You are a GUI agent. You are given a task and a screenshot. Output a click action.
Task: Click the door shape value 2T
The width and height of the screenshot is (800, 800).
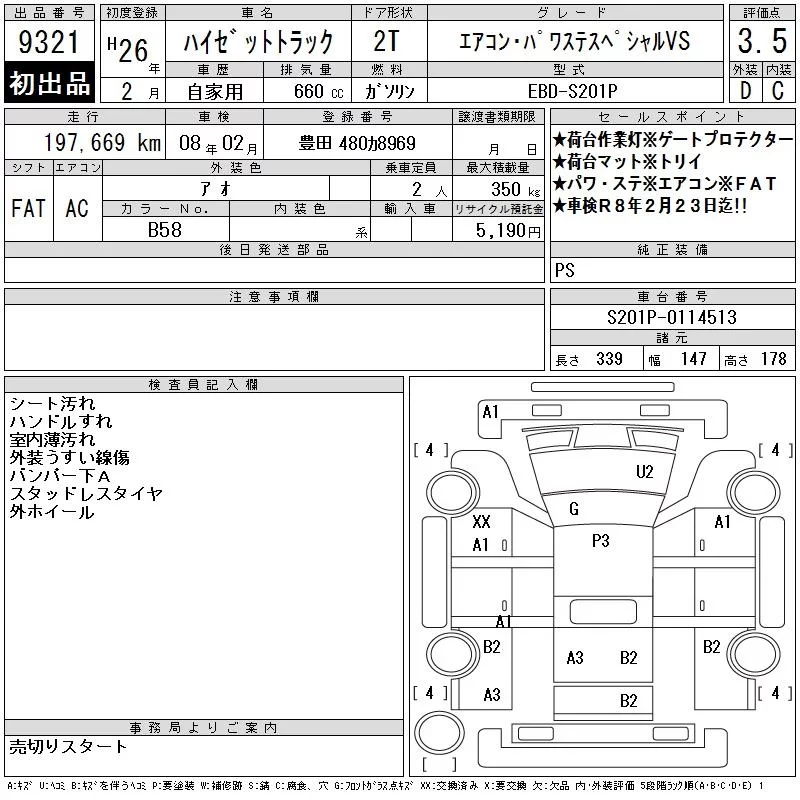tap(386, 42)
